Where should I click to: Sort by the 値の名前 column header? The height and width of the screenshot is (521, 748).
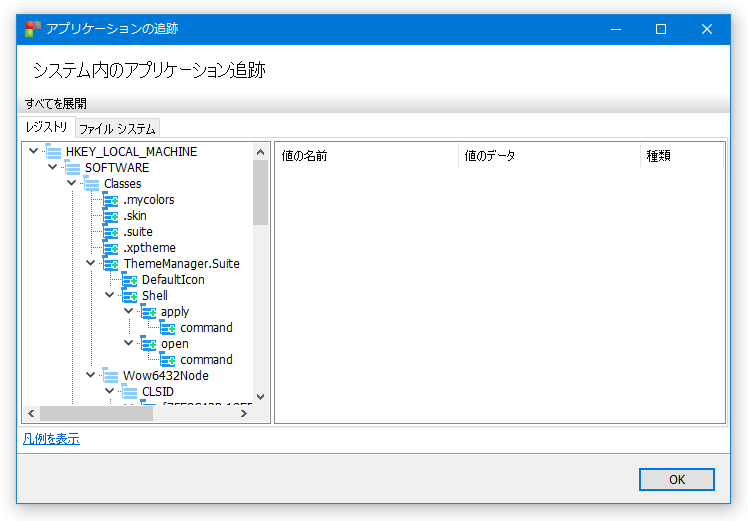366,156
